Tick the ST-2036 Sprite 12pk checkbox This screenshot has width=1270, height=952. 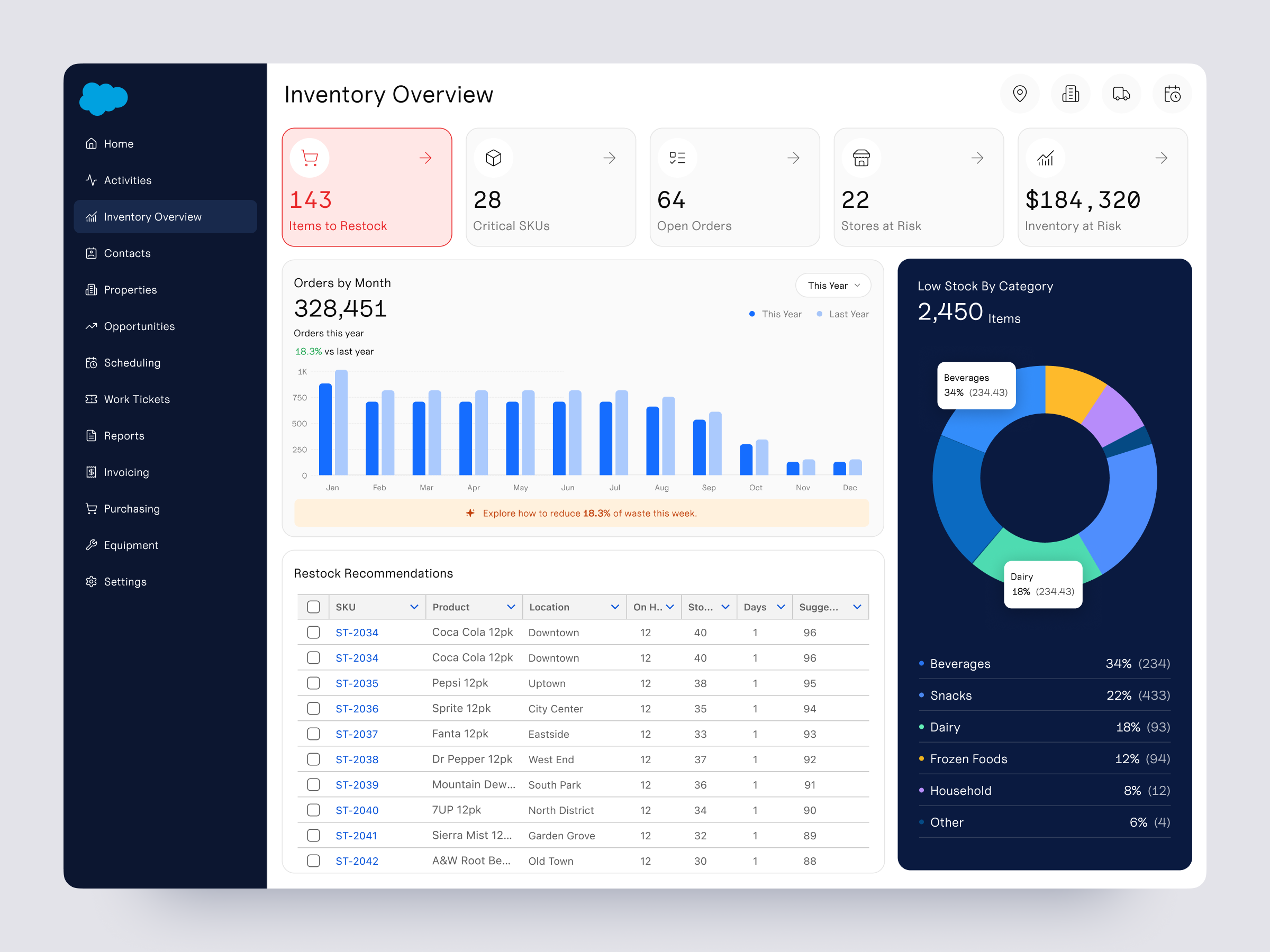point(313,709)
